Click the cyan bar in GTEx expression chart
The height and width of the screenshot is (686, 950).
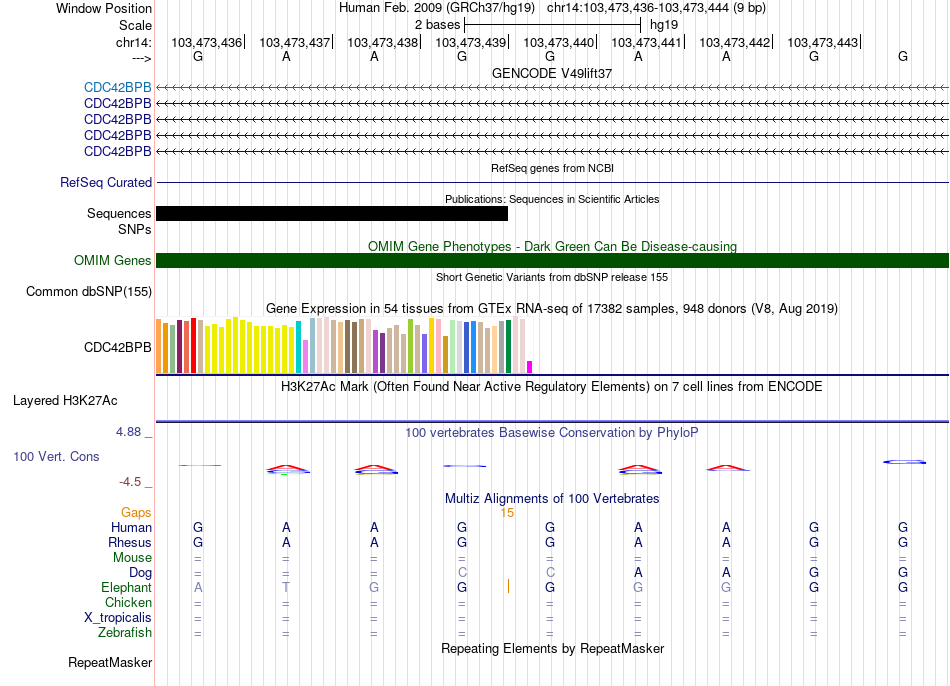299,347
